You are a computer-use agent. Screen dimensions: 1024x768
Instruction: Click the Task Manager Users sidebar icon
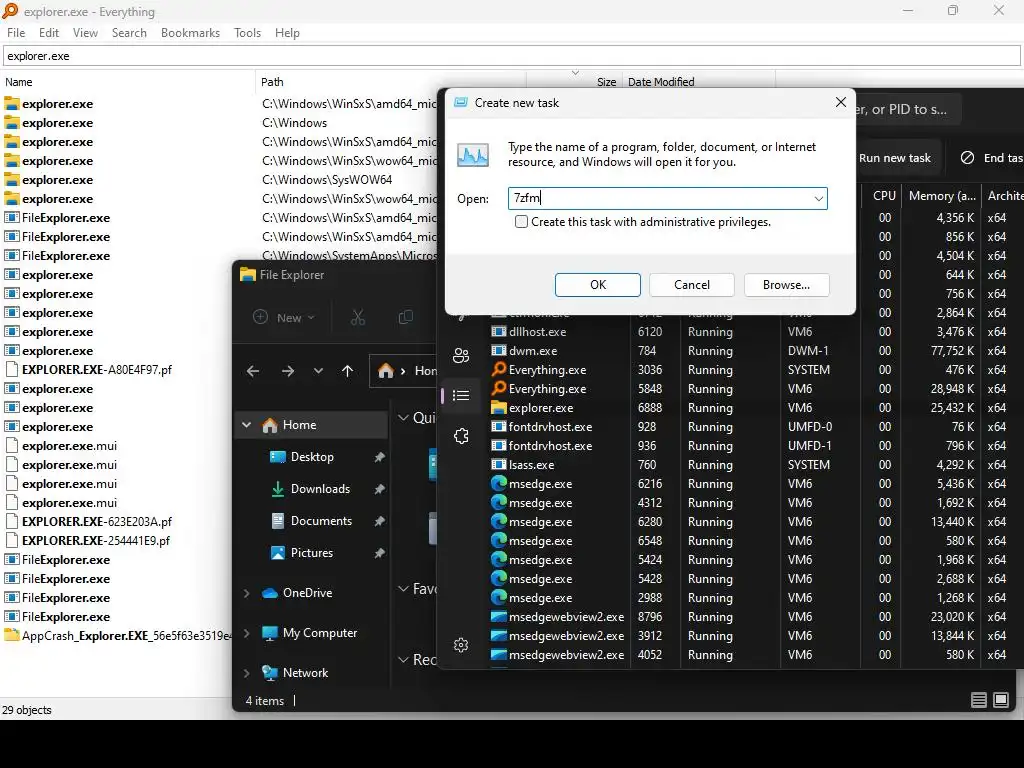click(x=461, y=355)
